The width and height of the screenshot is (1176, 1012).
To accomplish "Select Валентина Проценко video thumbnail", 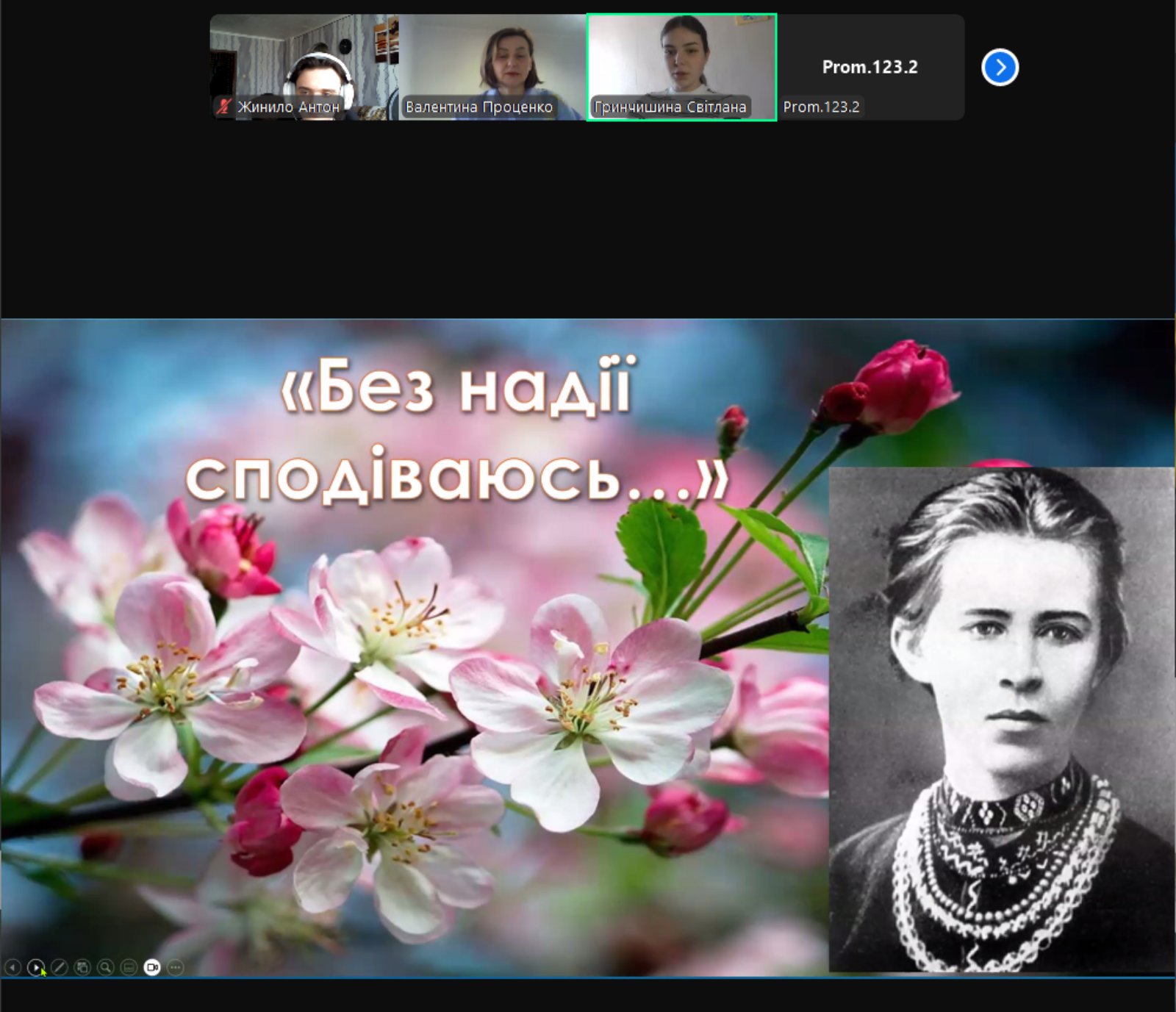I will click(x=492, y=67).
